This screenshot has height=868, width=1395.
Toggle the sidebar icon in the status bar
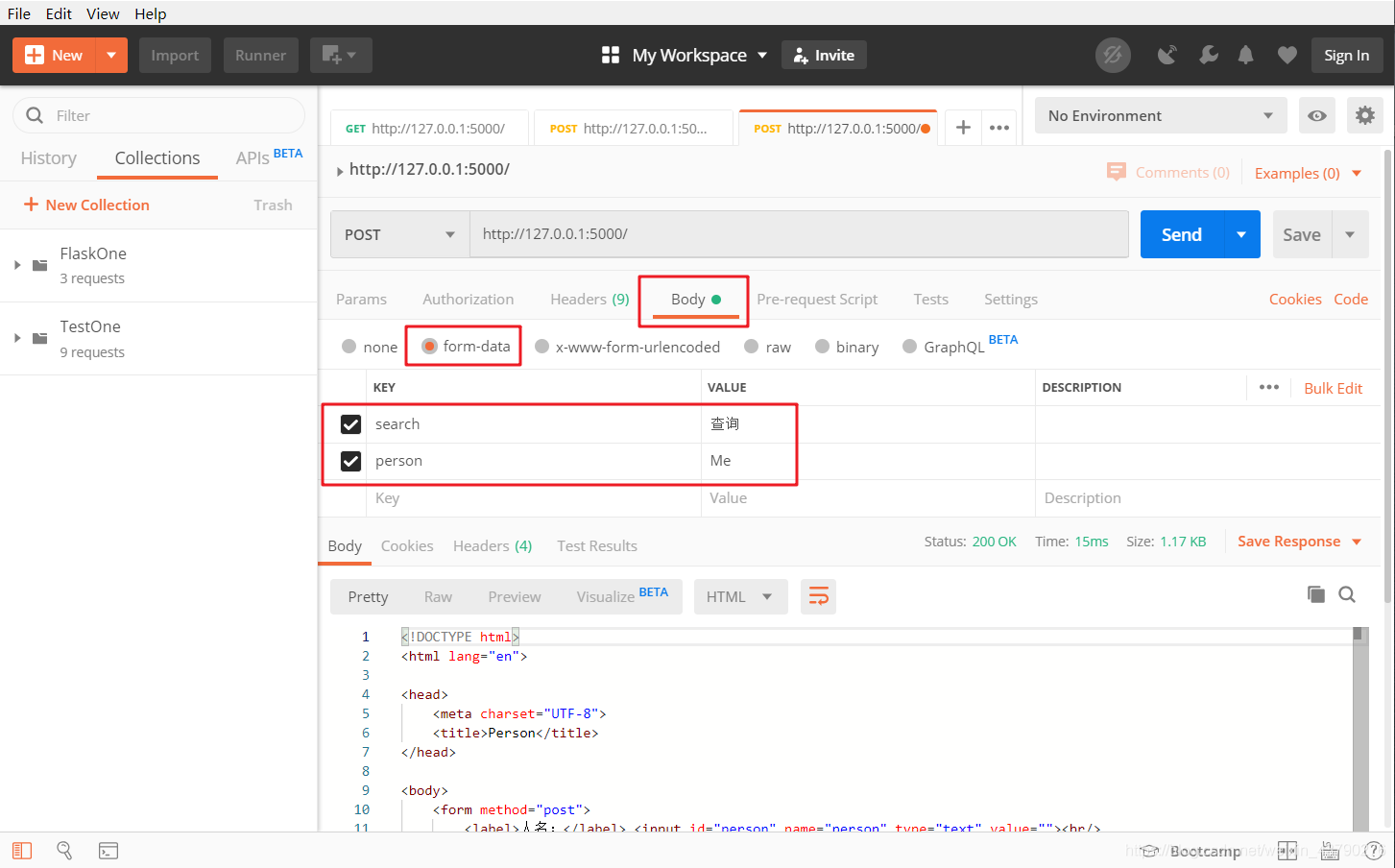tap(22, 851)
